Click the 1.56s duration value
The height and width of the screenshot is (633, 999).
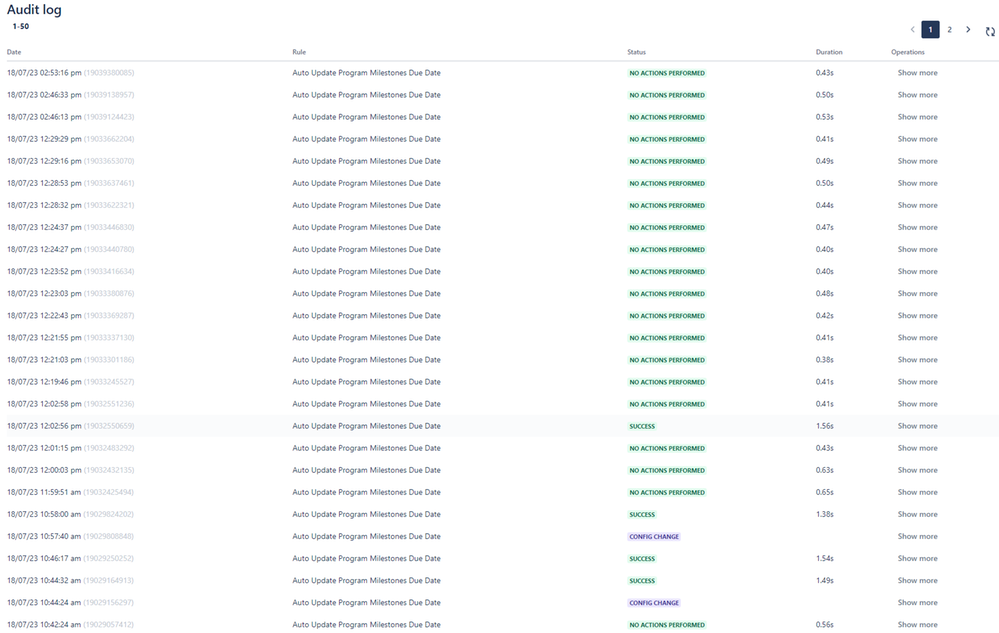tap(824, 426)
